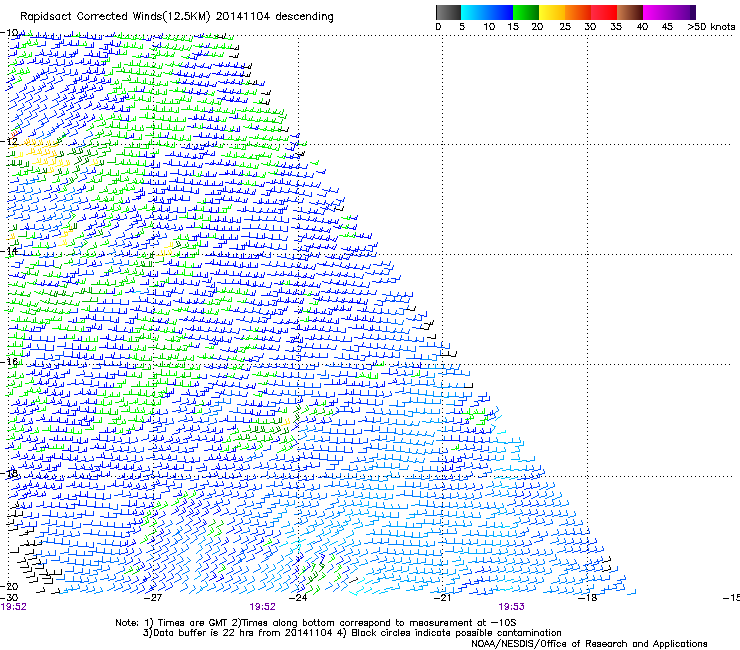Click the '-24' longitude axis label

(x=298, y=598)
